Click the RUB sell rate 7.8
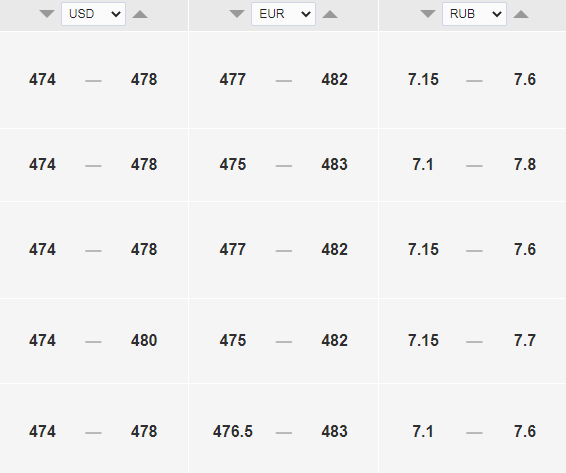Viewport: 566px width, 473px height. pyautogui.click(x=525, y=165)
